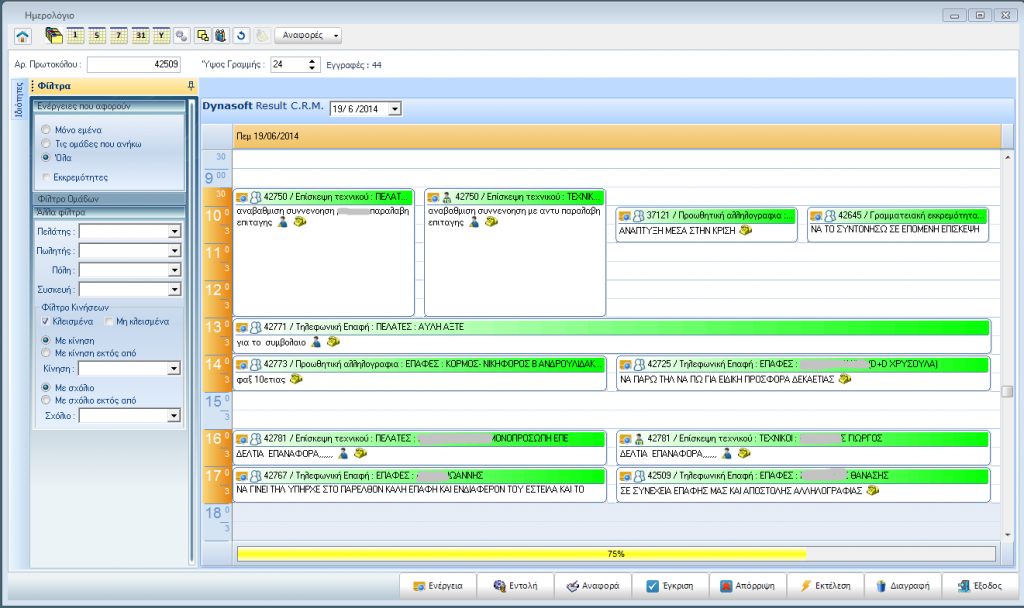
Task: Select the 'Με σχόλιο' radio button
Action: pyautogui.click(x=46, y=387)
